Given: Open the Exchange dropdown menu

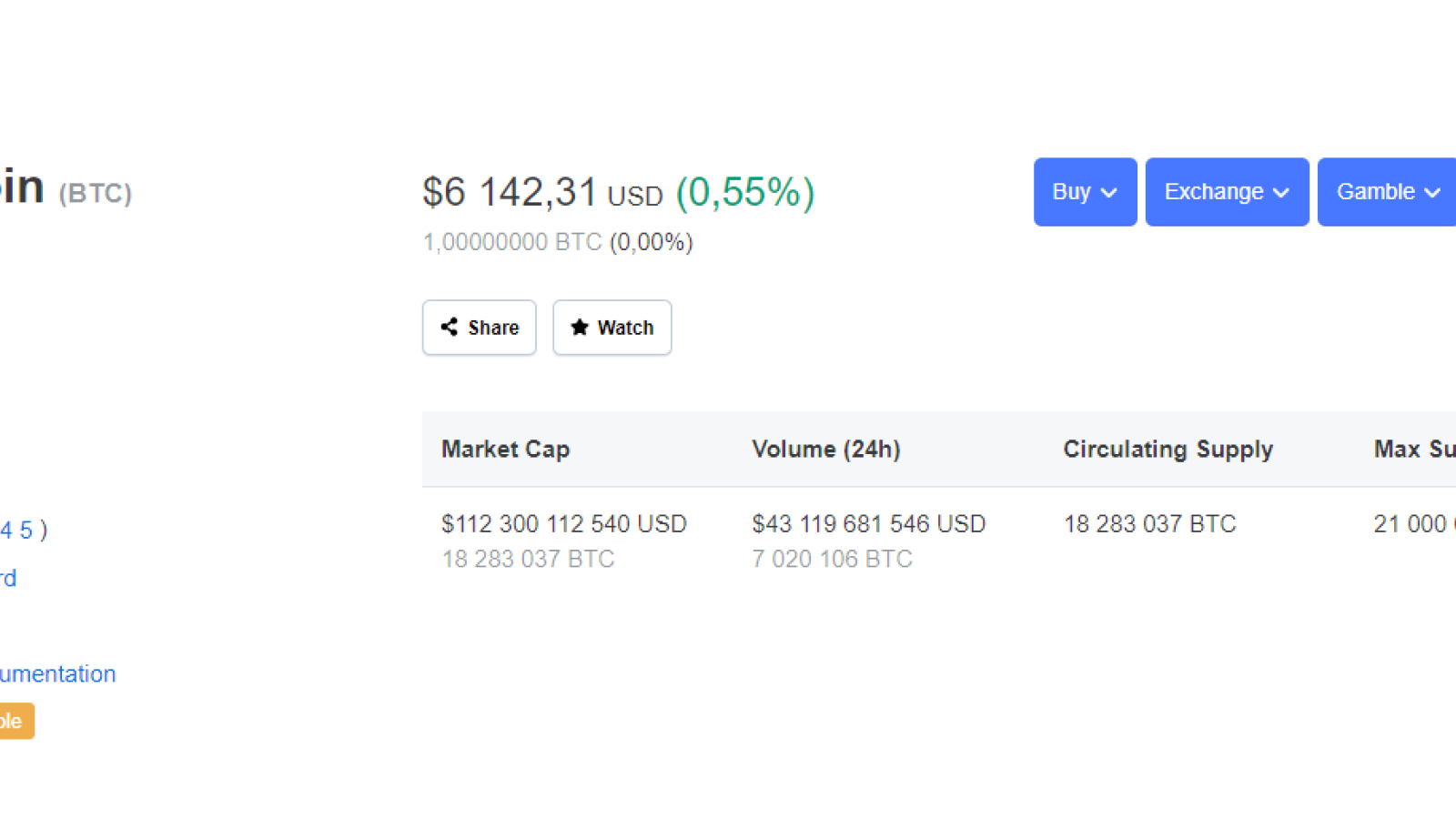Looking at the screenshot, I should [x=1227, y=192].
